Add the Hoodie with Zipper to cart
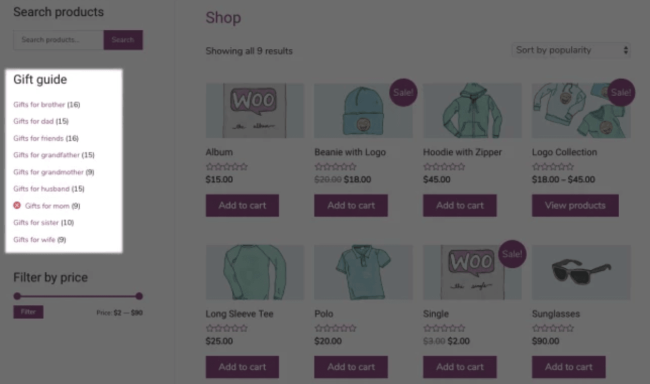 coord(460,205)
